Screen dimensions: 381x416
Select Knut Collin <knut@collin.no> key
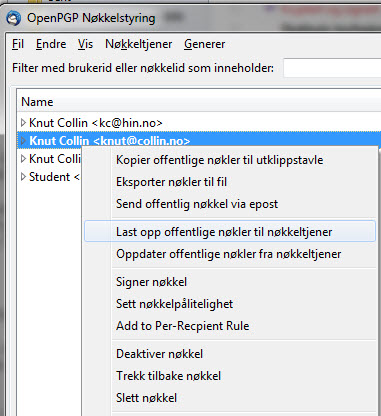pos(109,141)
